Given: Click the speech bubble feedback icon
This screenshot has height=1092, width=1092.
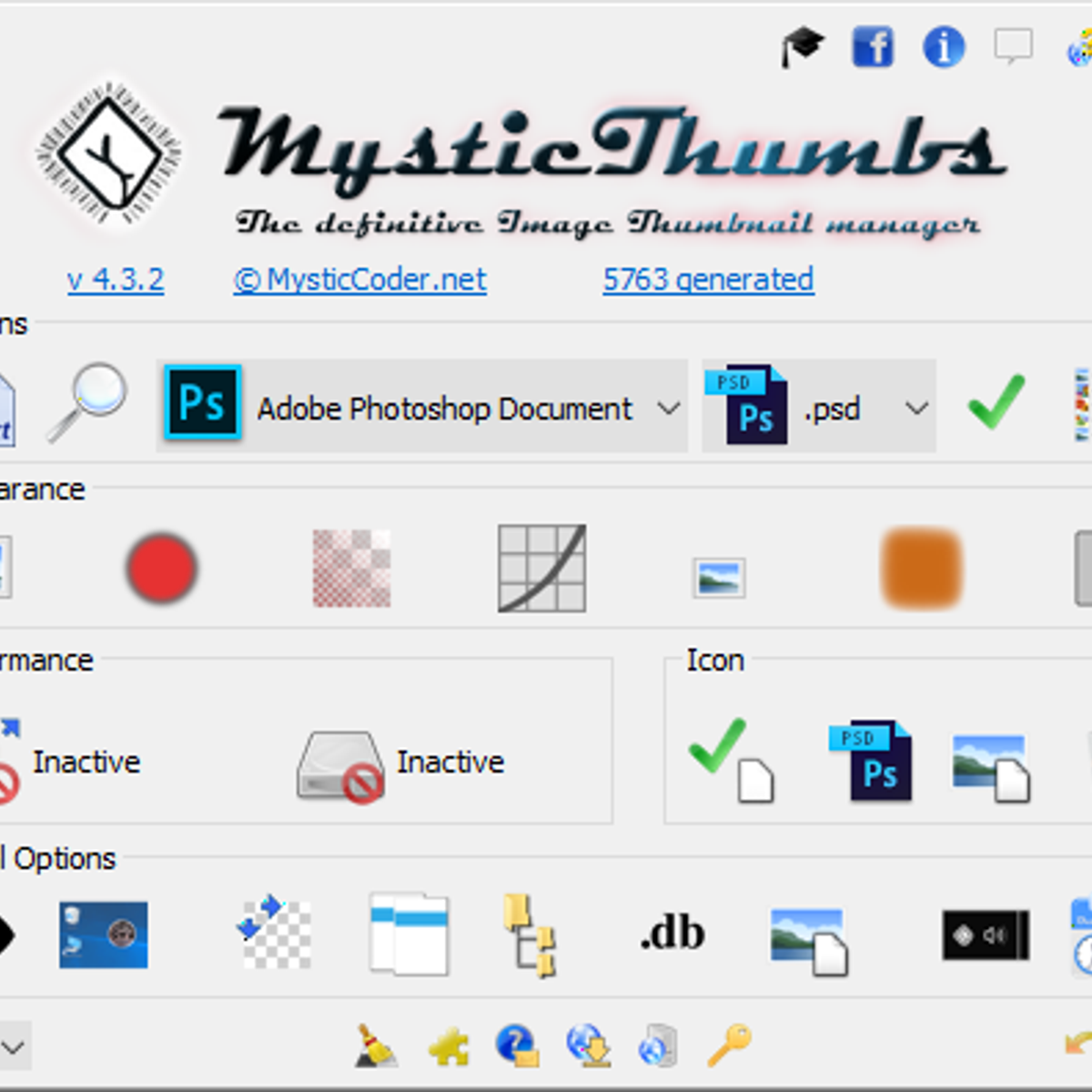Looking at the screenshot, I should [x=1013, y=45].
